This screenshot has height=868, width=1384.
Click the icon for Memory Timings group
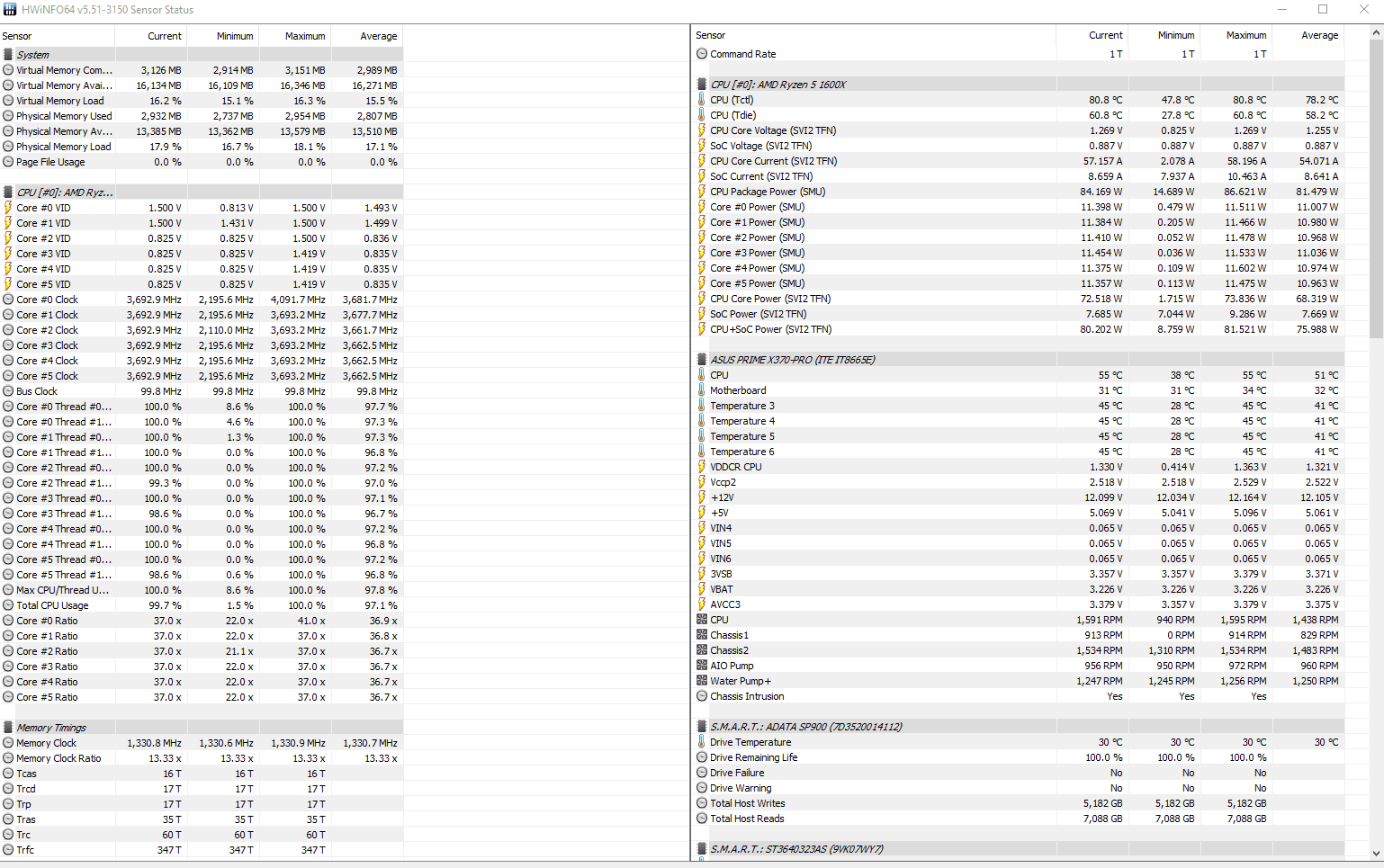pyautogui.click(x=8, y=728)
